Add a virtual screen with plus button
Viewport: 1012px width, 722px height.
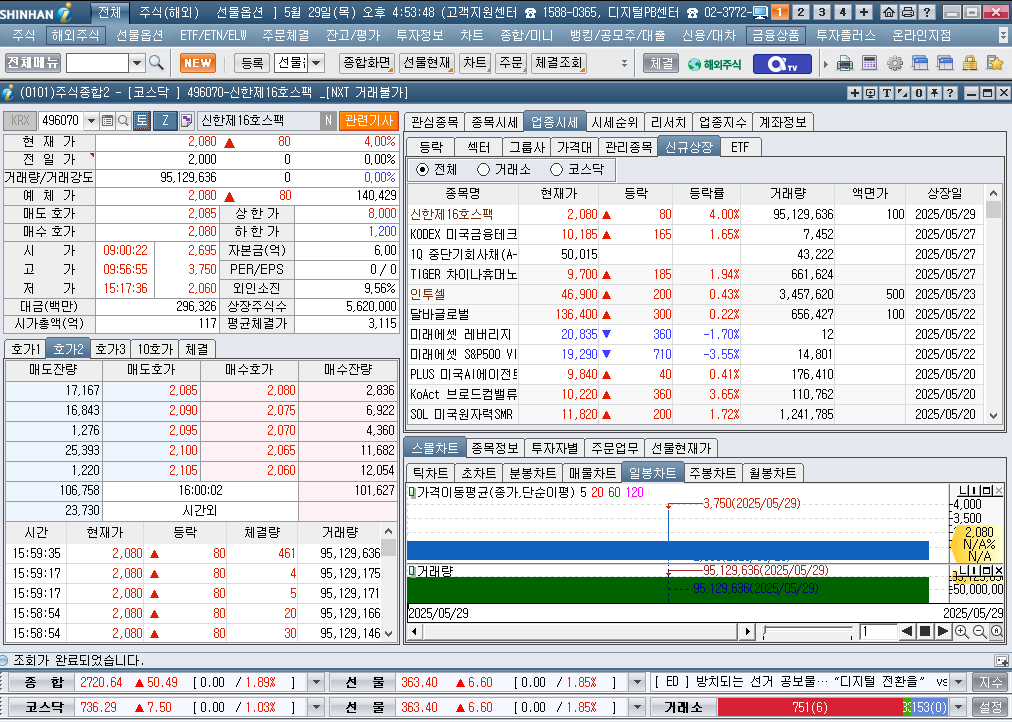tap(864, 12)
